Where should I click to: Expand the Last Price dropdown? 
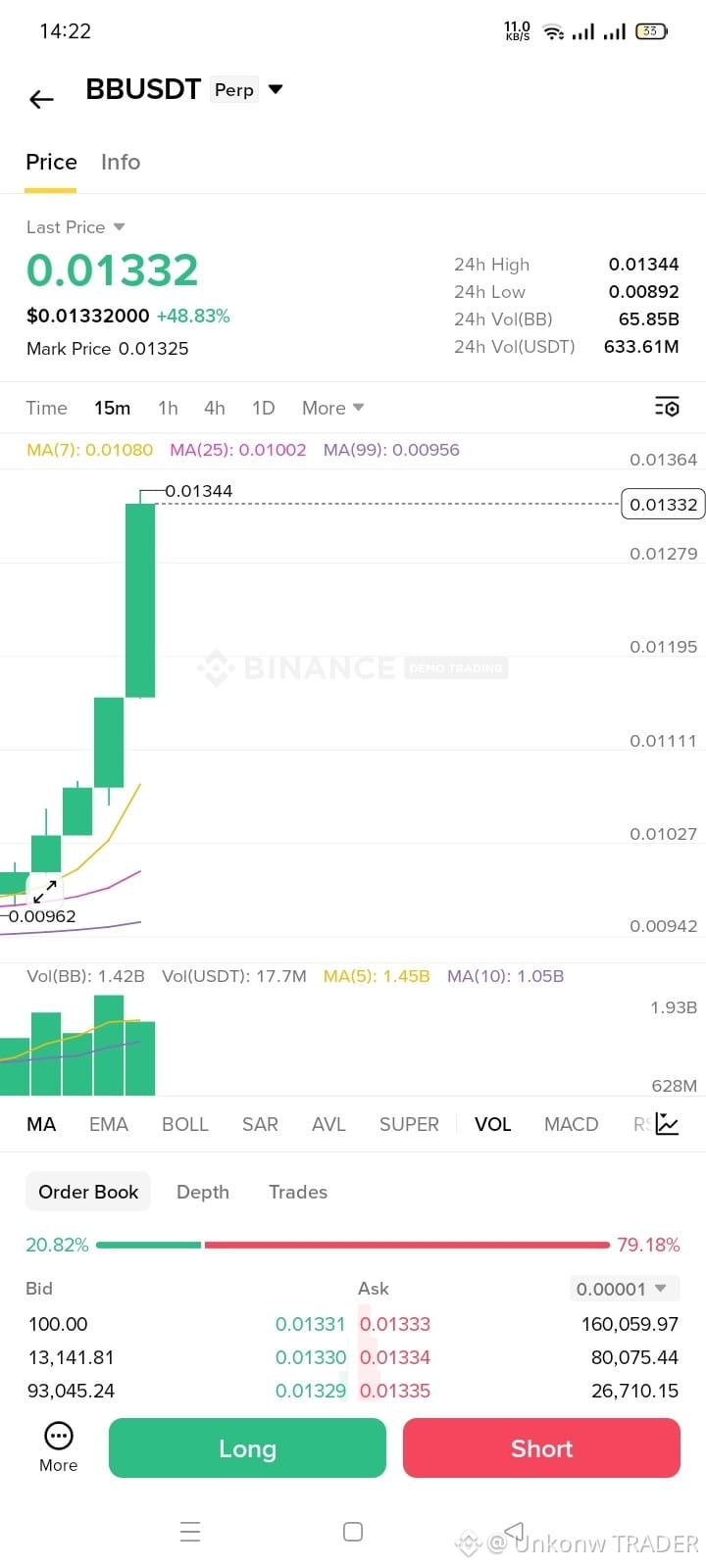[x=119, y=226]
